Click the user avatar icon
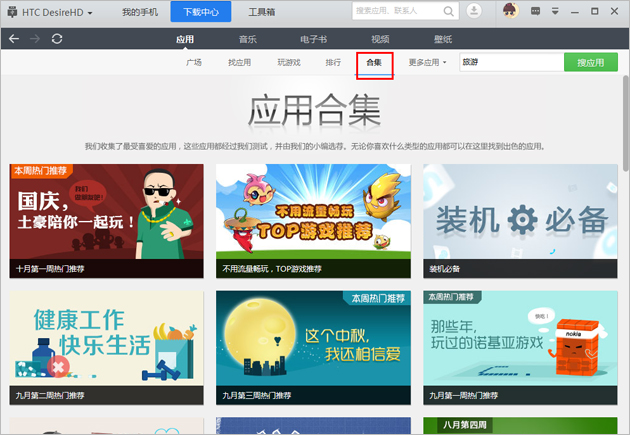 tap(511, 11)
